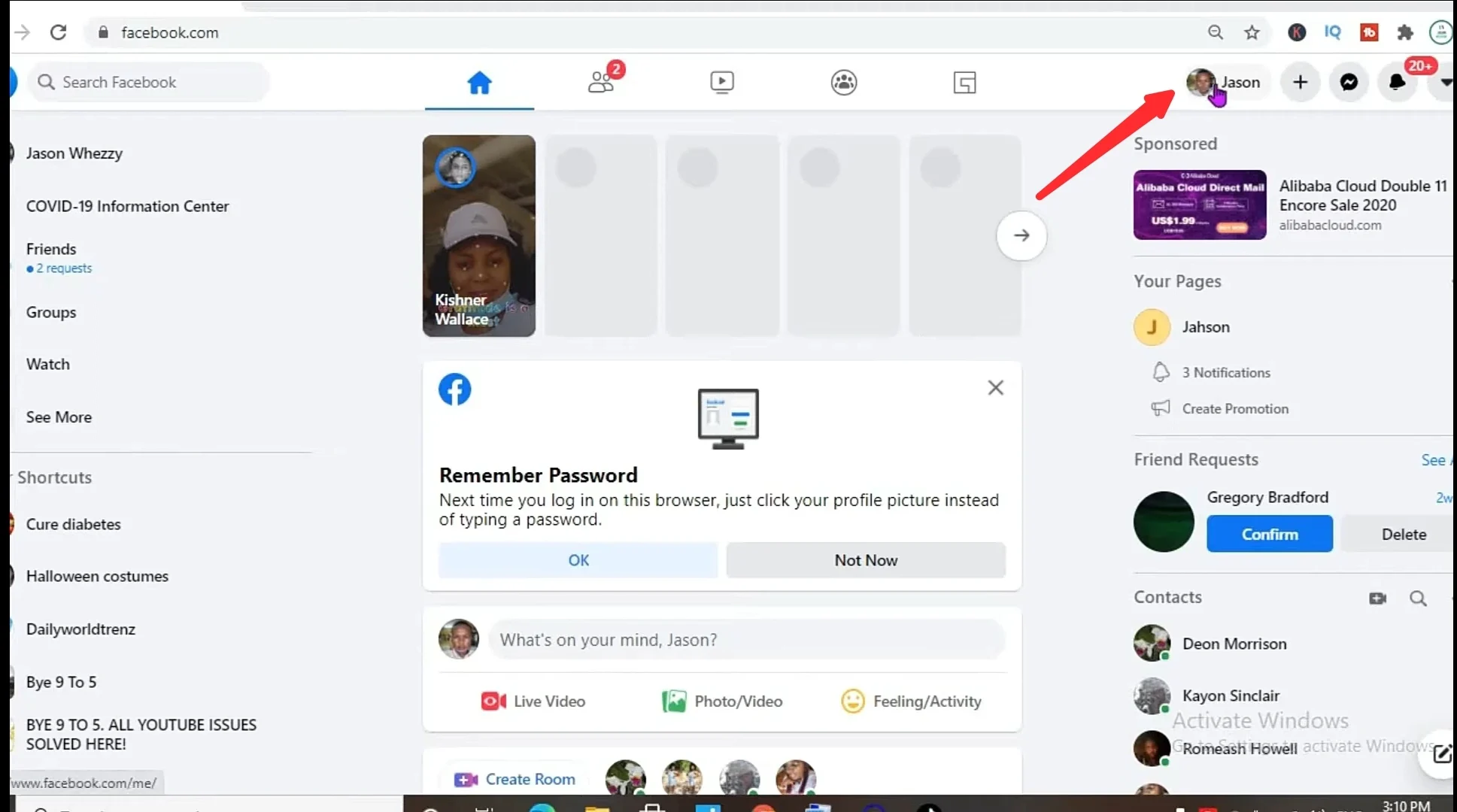The width and height of the screenshot is (1457, 812).
Task: Click the Search Facebook field
Action: point(149,82)
